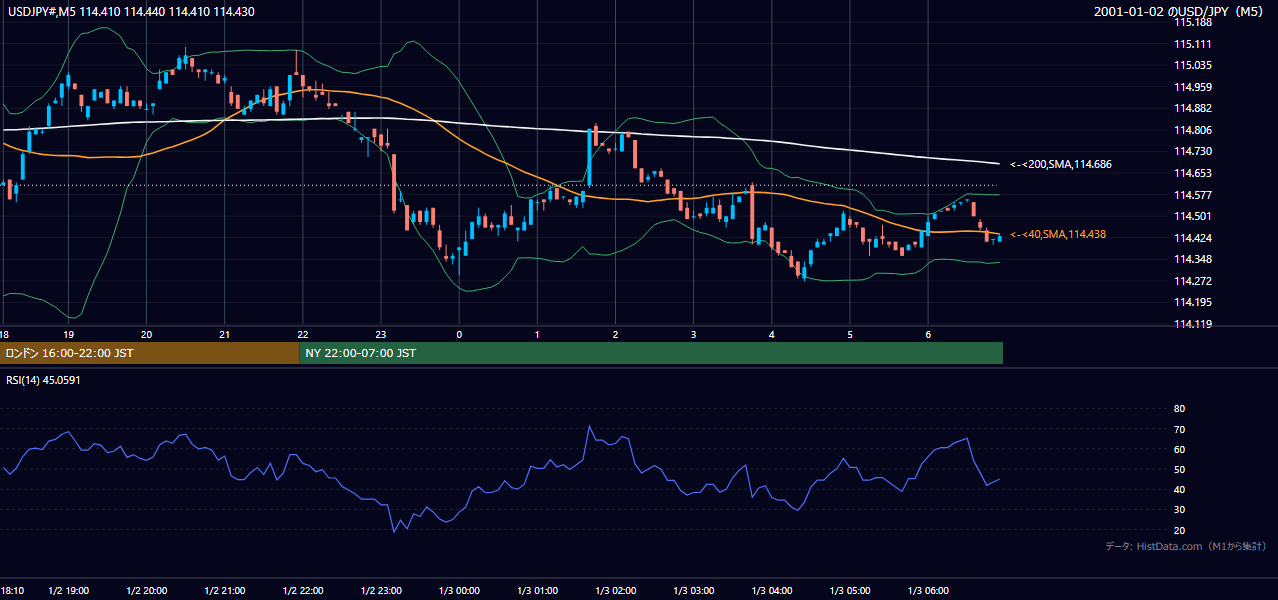Image resolution: width=1278 pixels, height=600 pixels.
Task: Click price axis label 114.959
Action: (1192, 87)
